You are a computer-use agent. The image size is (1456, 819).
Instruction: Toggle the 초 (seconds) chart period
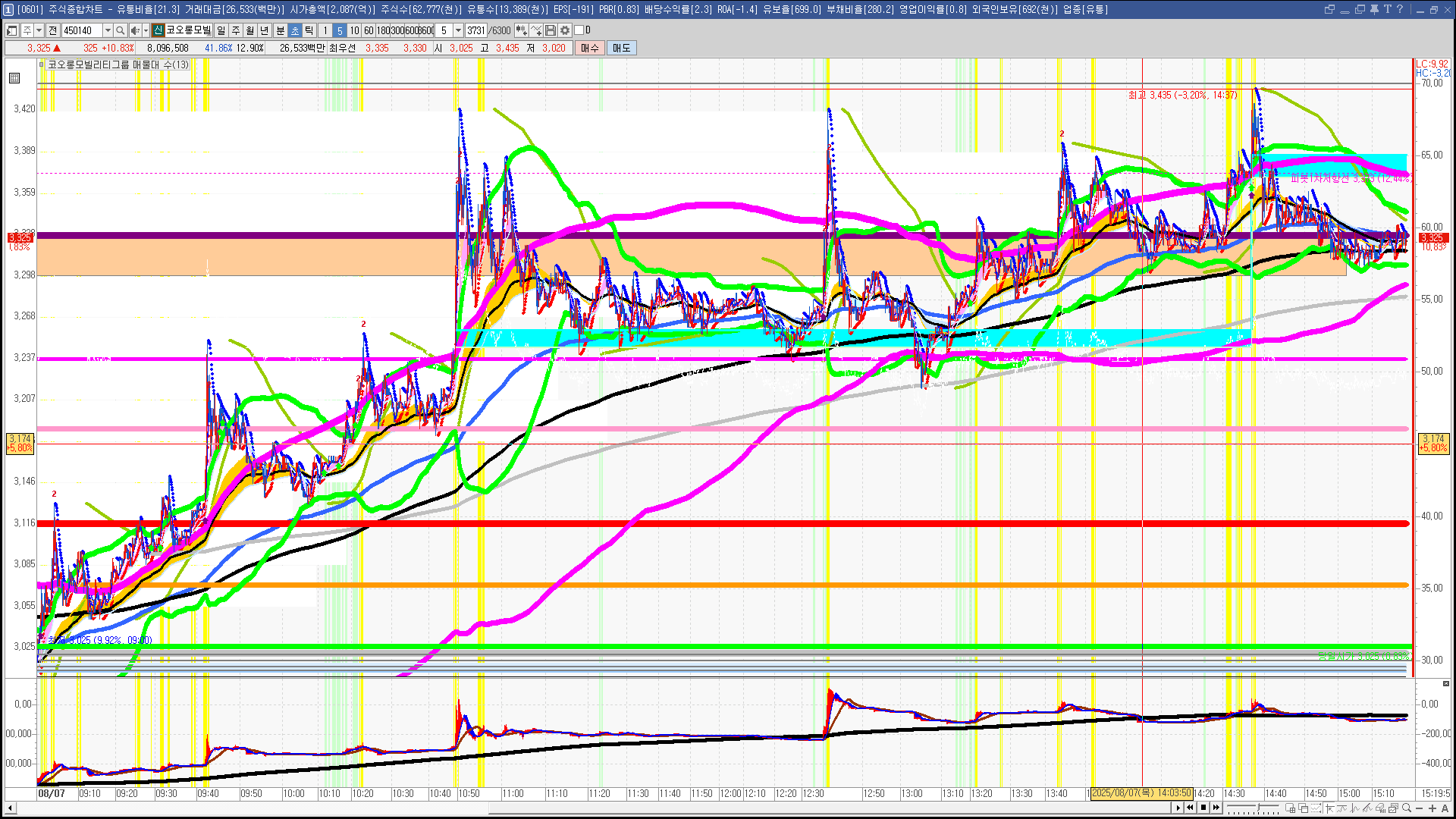pyautogui.click(x=295, y=30)
